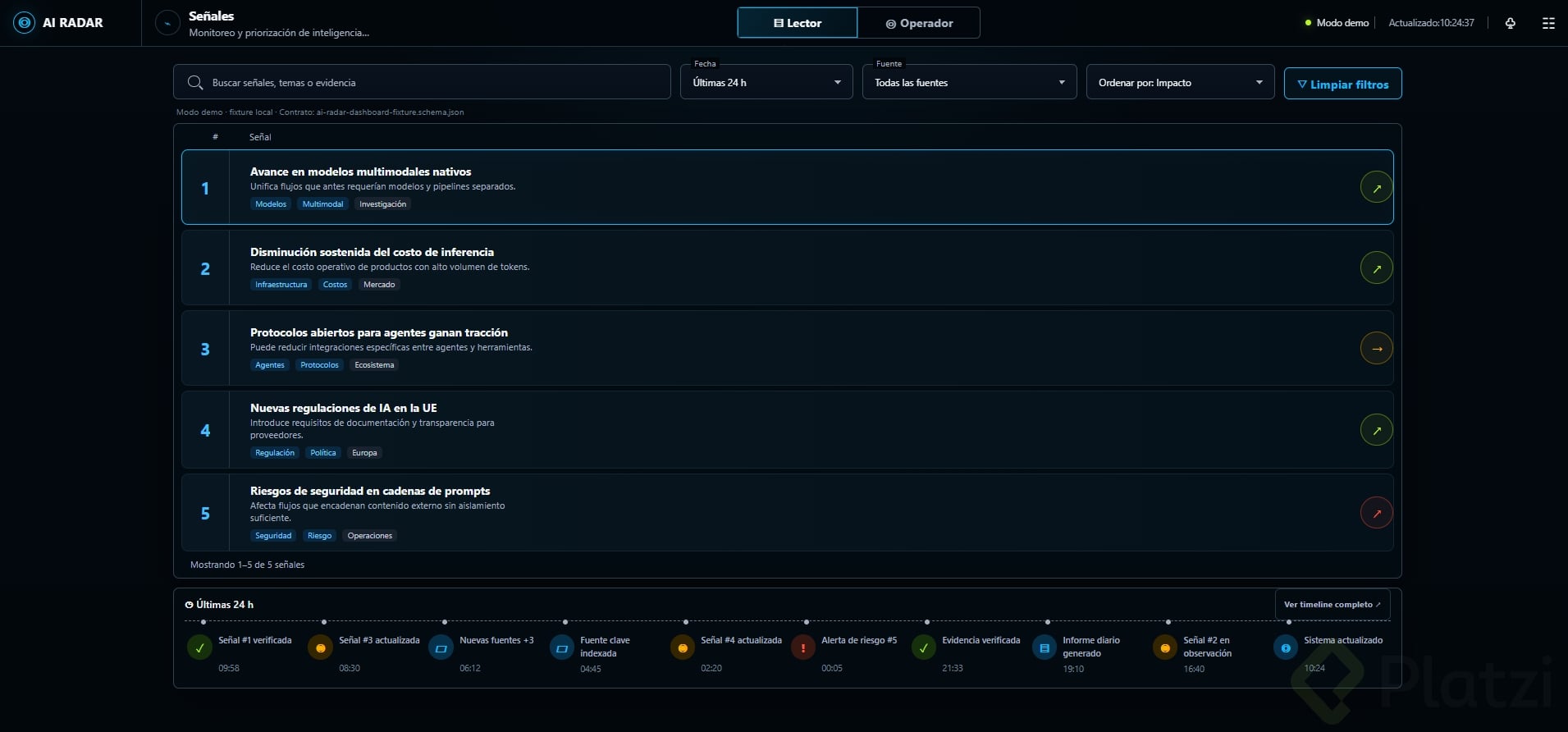Select the Mercado tag

379,285
